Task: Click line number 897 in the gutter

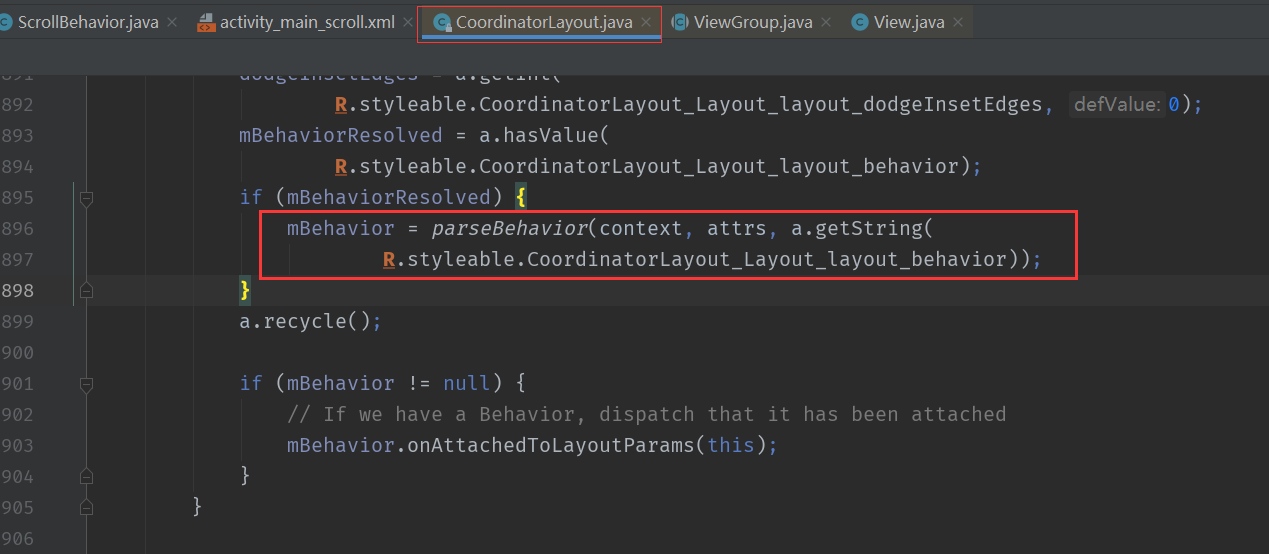Action: 17,260
